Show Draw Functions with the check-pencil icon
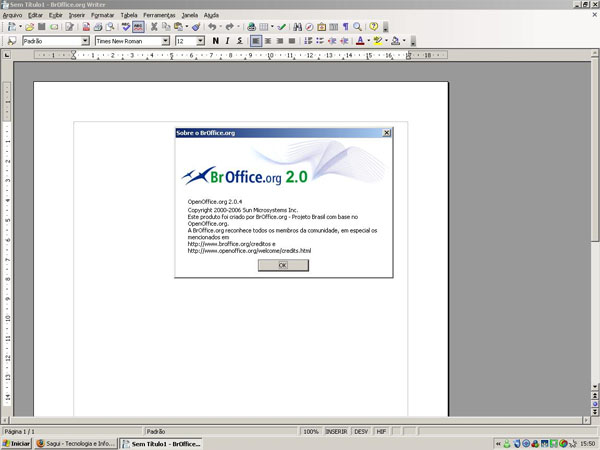Image resolution: width=600 pixels, height=450 pixels. tap(282, 27)
